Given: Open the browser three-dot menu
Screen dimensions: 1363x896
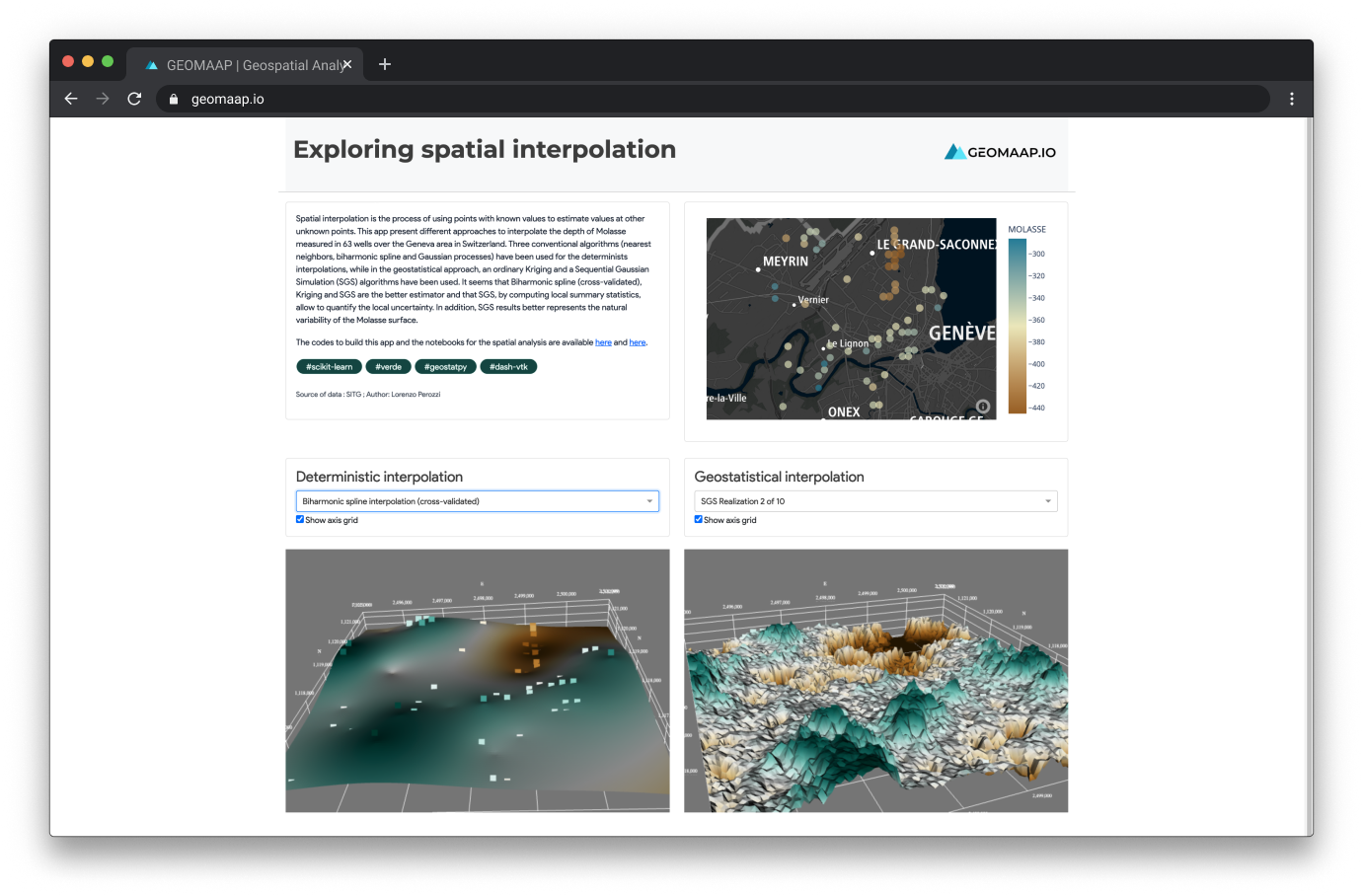Looking at the screenshot, I should point(1291,99).
